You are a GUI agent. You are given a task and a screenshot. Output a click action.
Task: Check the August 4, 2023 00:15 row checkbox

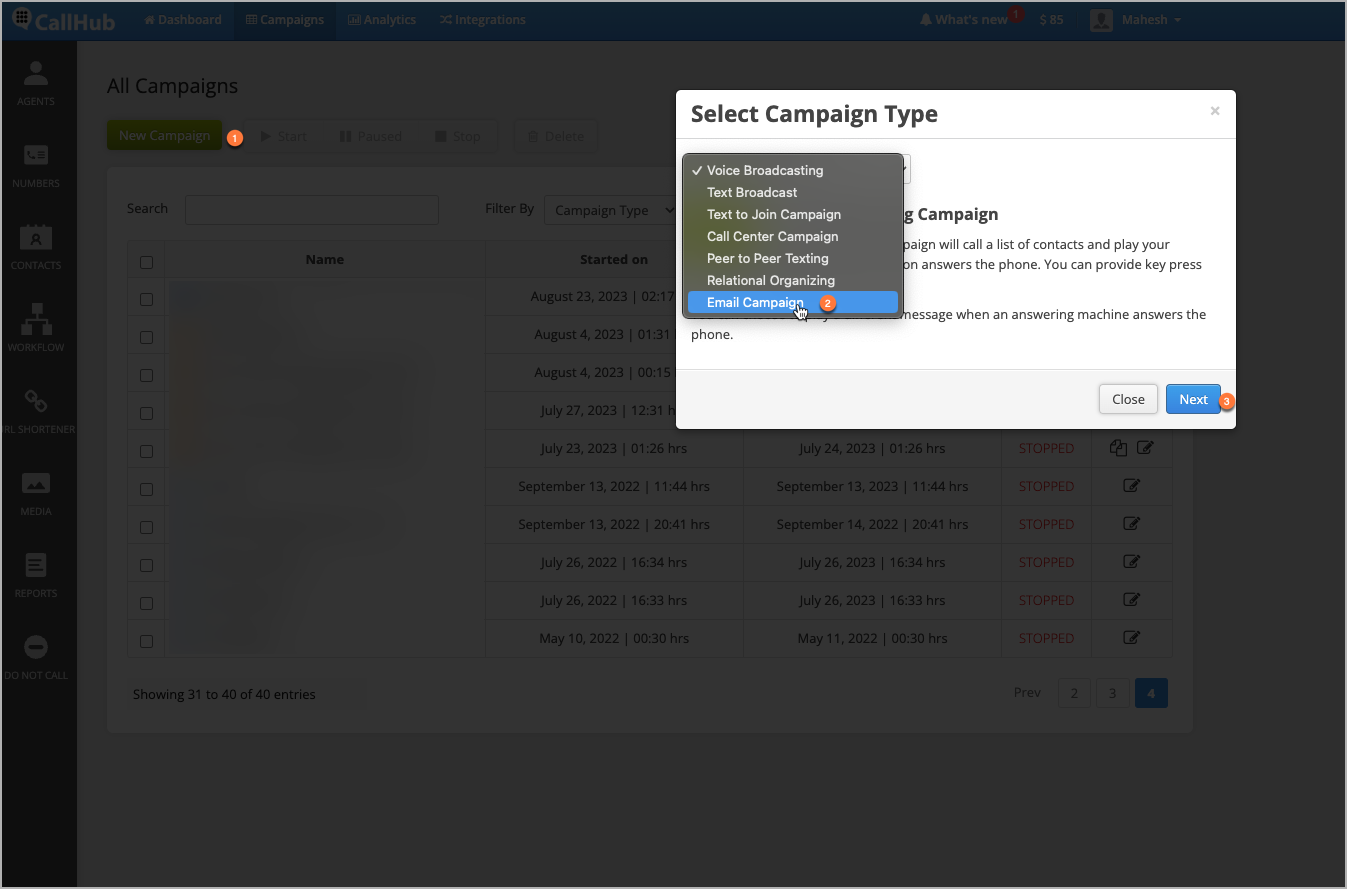click(x=147, y=375)
